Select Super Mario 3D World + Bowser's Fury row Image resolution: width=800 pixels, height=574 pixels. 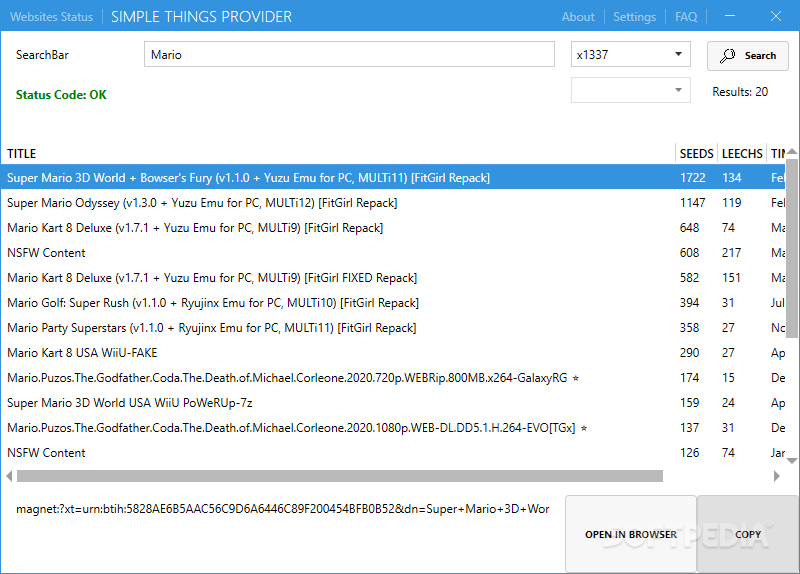(393, 178)
